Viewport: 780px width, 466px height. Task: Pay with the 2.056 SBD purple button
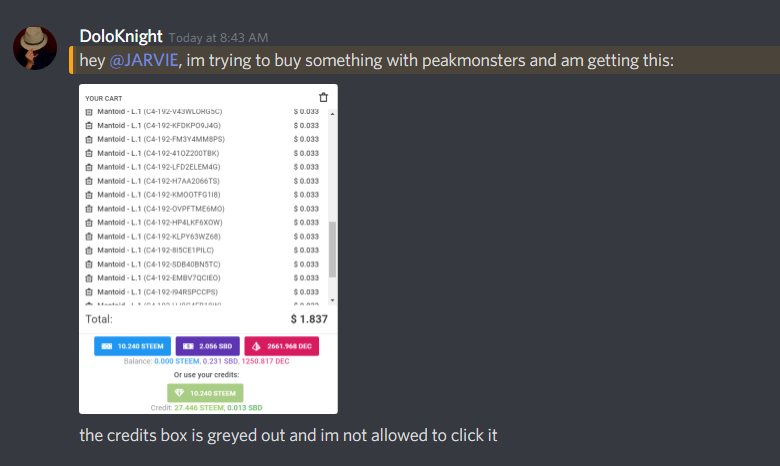pyautogui.click(x=207, y=346)
